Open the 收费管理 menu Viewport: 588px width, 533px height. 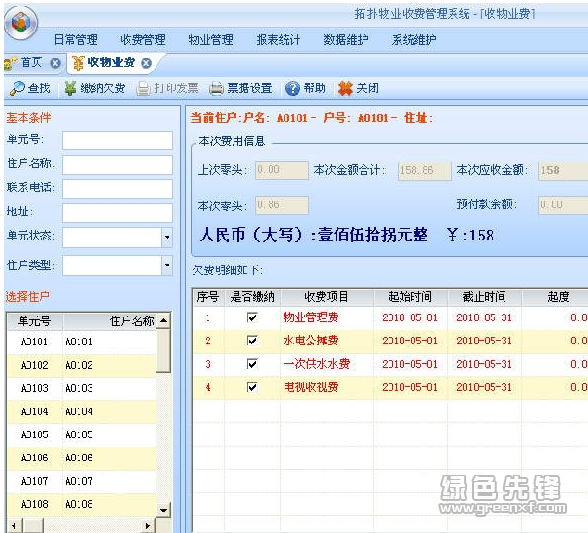click(x=143, y=40)
